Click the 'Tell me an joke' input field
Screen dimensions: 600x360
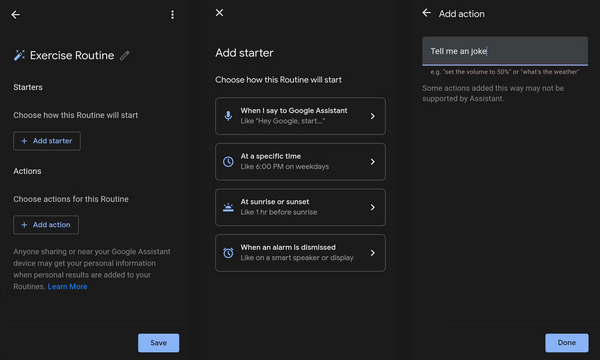(x=505, y=51)
